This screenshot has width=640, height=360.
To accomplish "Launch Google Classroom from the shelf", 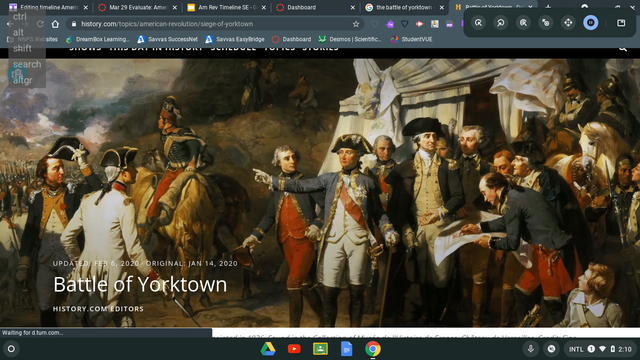I will click(320, 349).
